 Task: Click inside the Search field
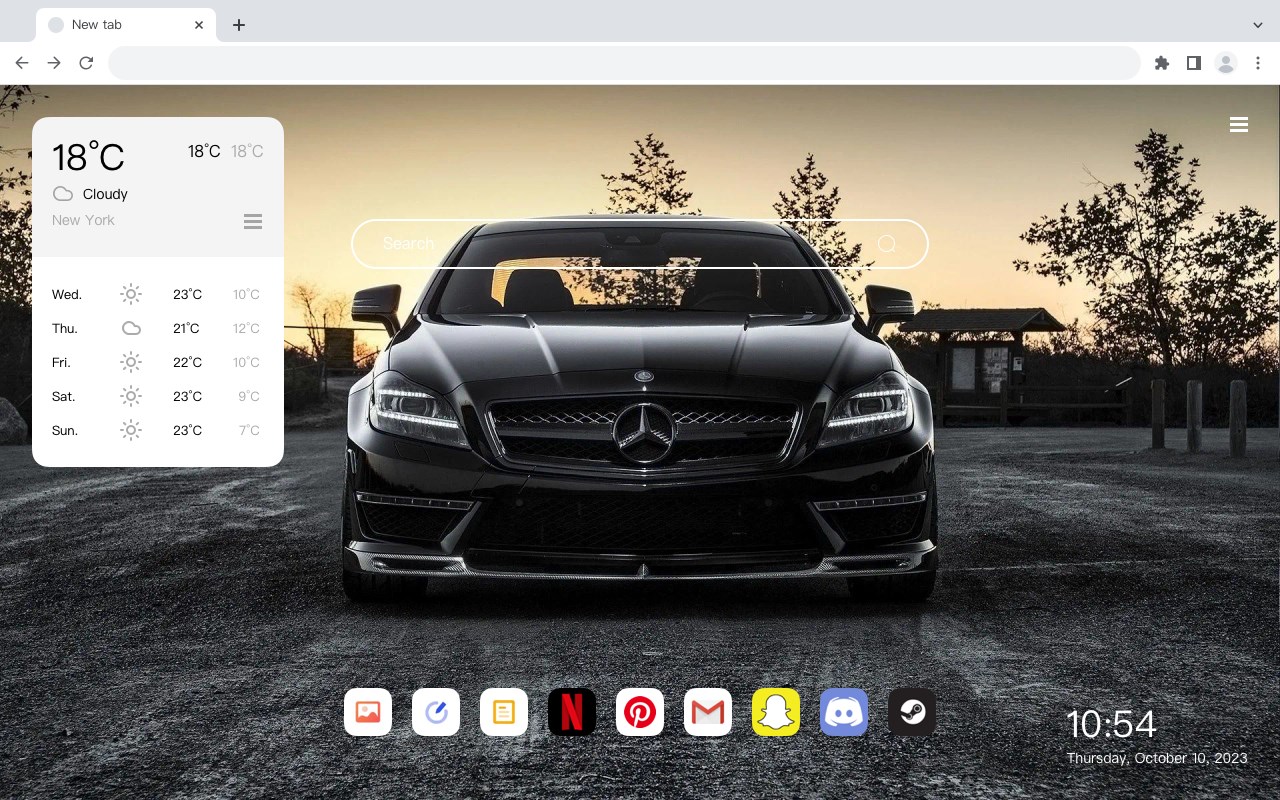pos(640,244)
